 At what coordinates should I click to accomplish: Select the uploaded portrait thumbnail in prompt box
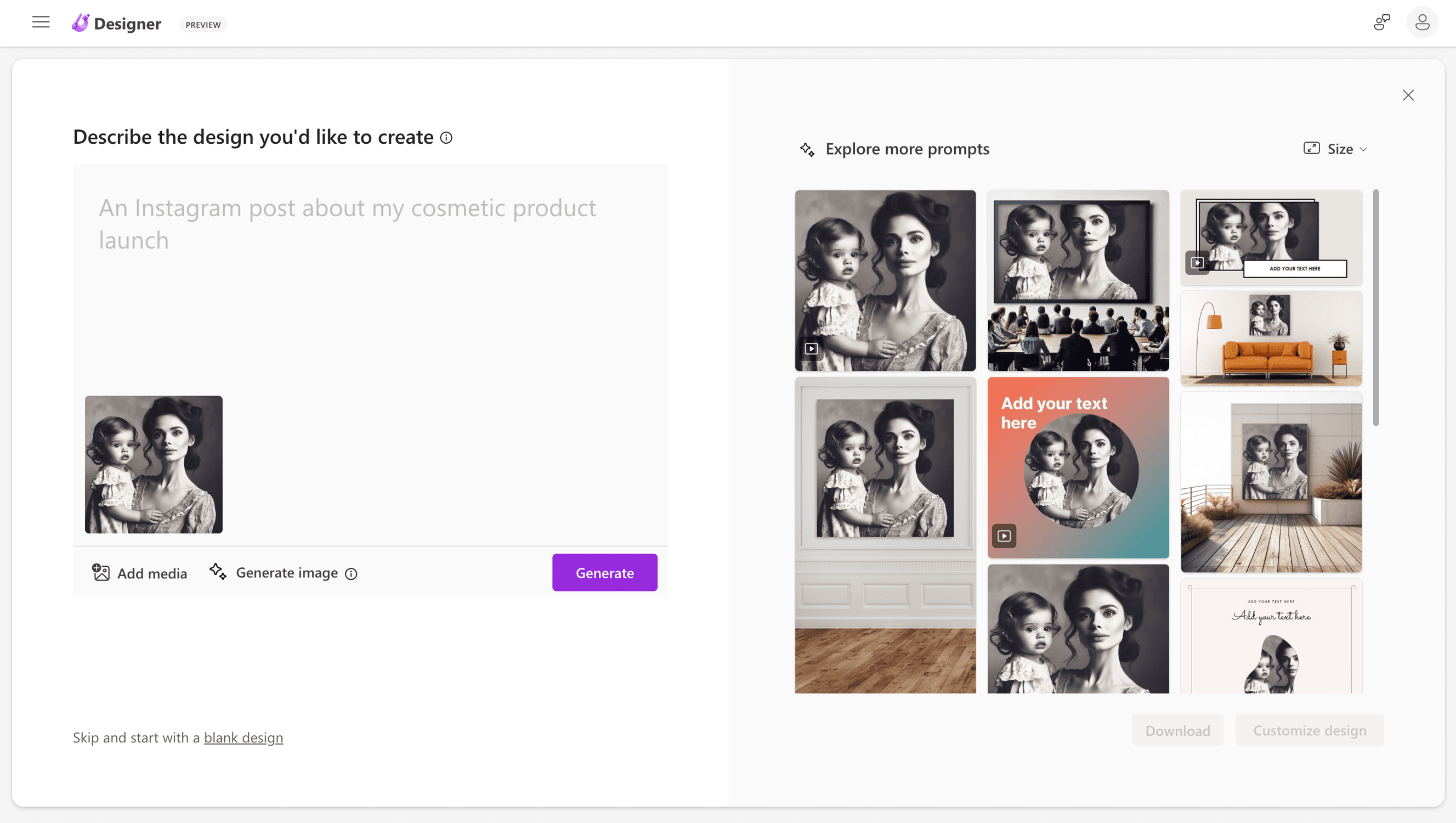(x=154, y=464)
